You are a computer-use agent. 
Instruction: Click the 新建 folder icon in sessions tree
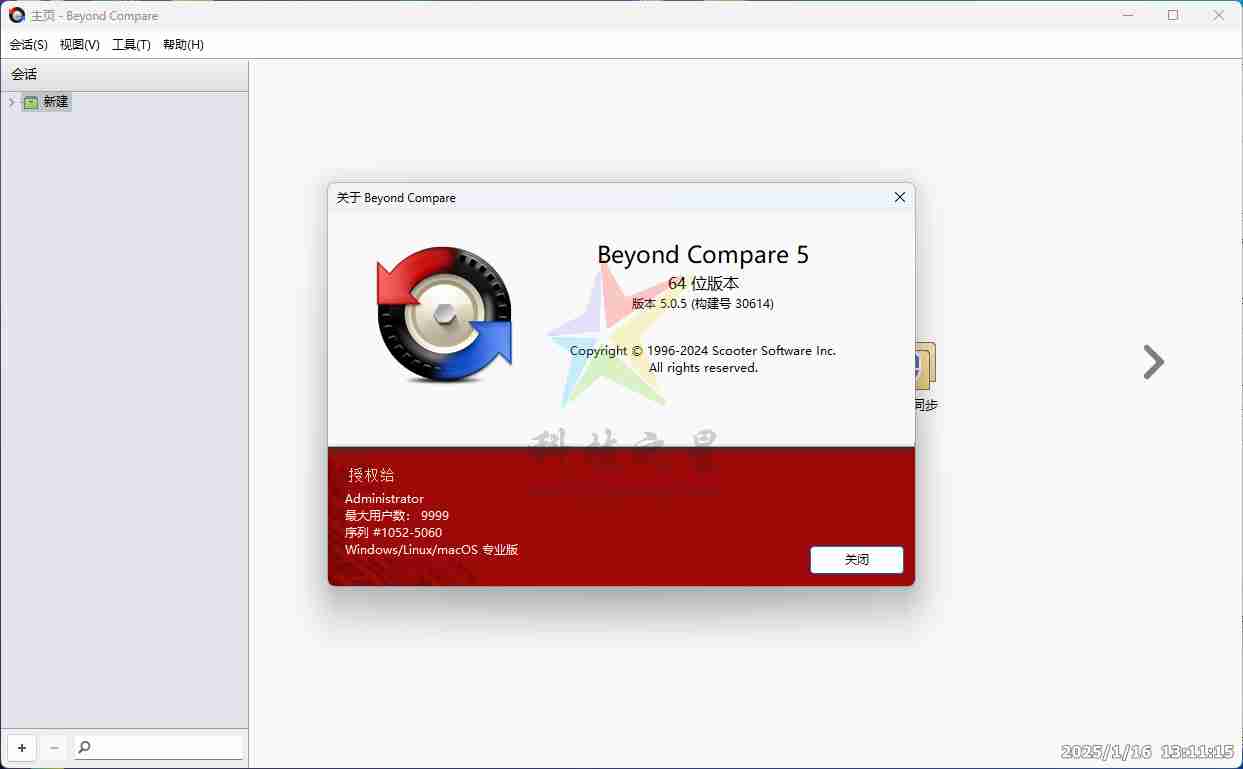click(x=31, y=102)
